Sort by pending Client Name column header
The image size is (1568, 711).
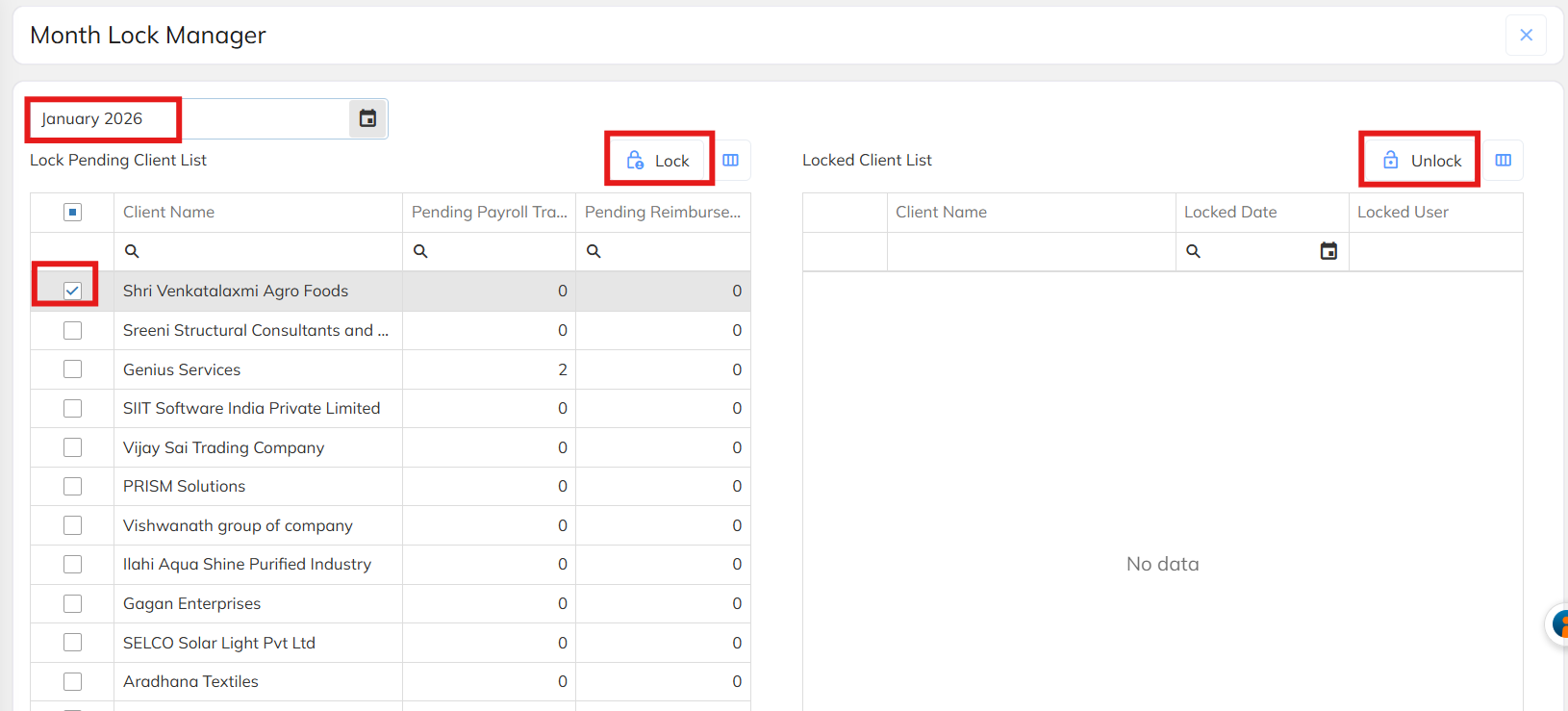point(169,213)
